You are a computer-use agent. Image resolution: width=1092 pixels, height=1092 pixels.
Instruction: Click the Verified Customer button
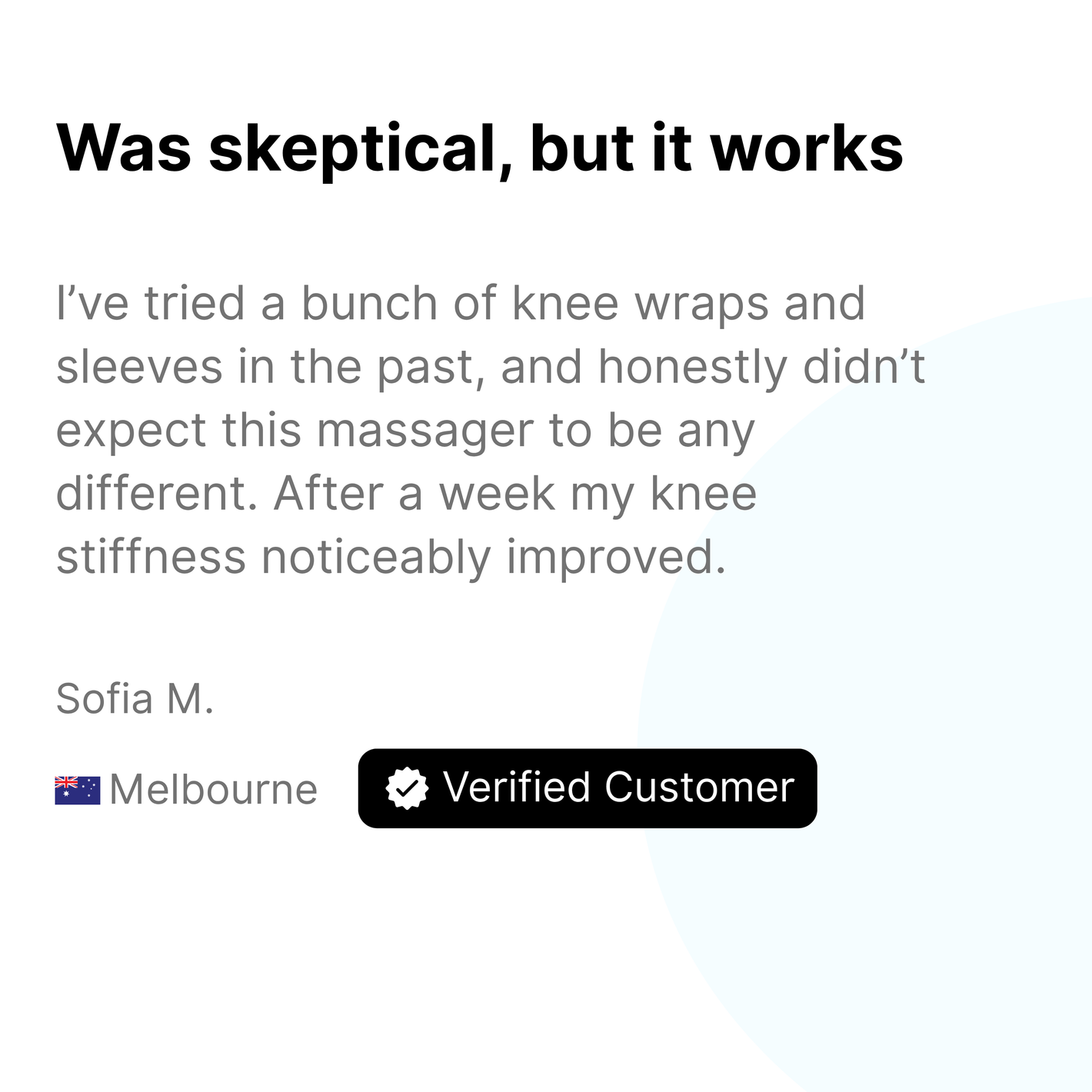tap(588, 788)
